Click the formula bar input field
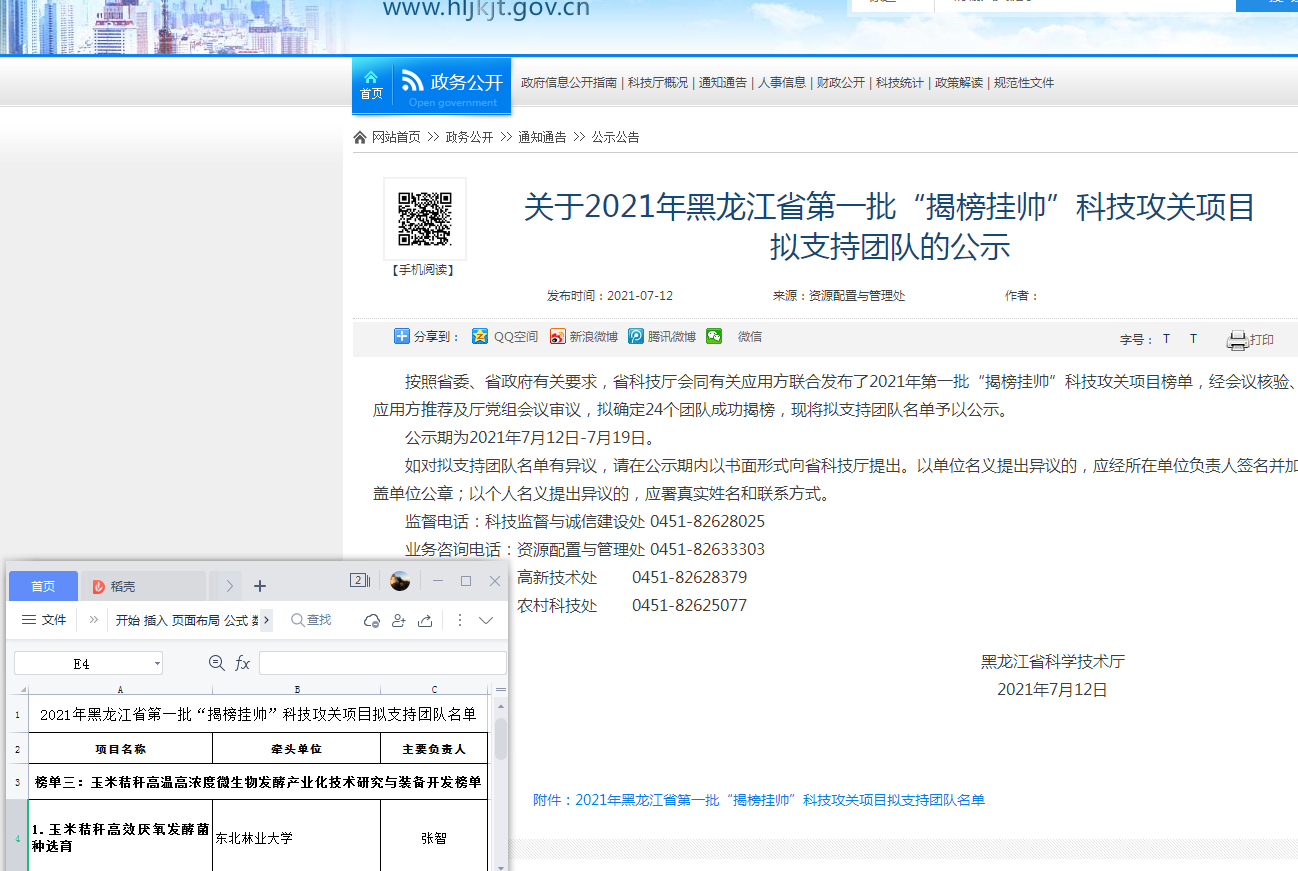This screenshot has width=1298, height=871. coord(382,663)
